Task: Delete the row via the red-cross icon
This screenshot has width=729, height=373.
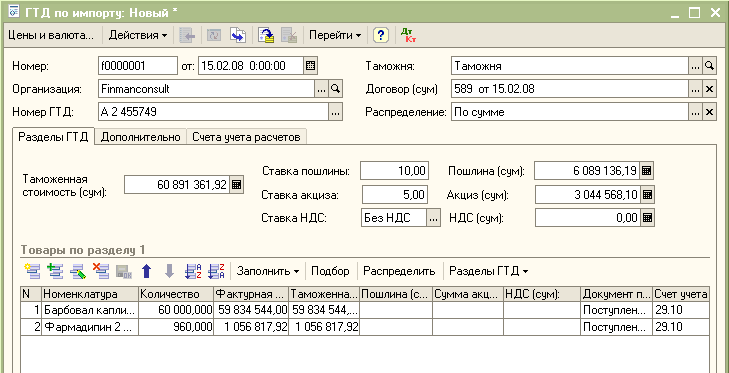Action: coord(101,271)
